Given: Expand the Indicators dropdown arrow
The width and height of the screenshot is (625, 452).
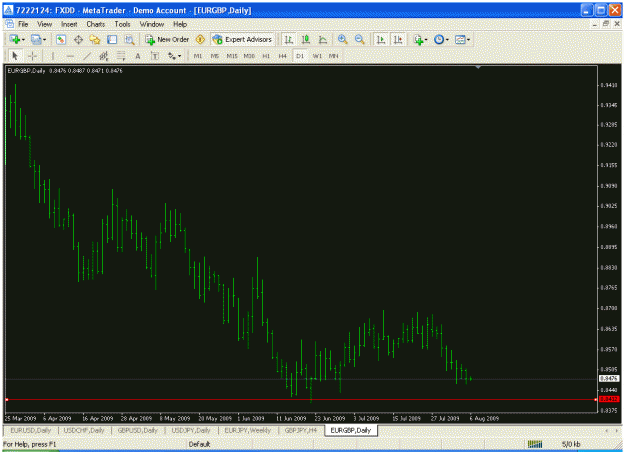Looking at the screenshot, I should [426, 39].
